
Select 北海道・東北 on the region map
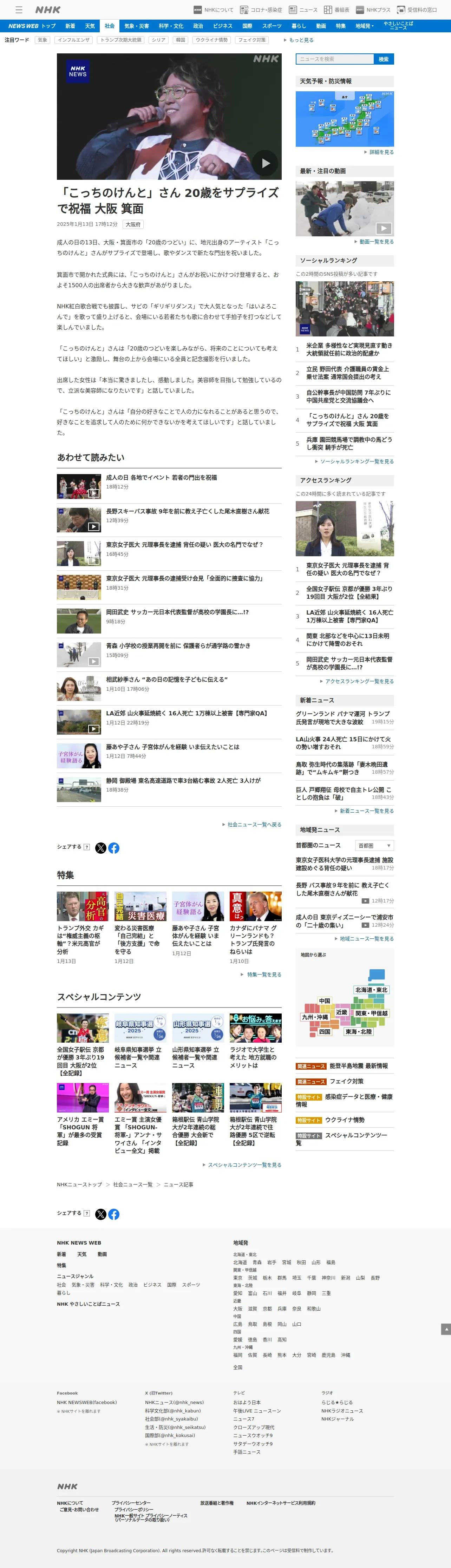(371, 990)
